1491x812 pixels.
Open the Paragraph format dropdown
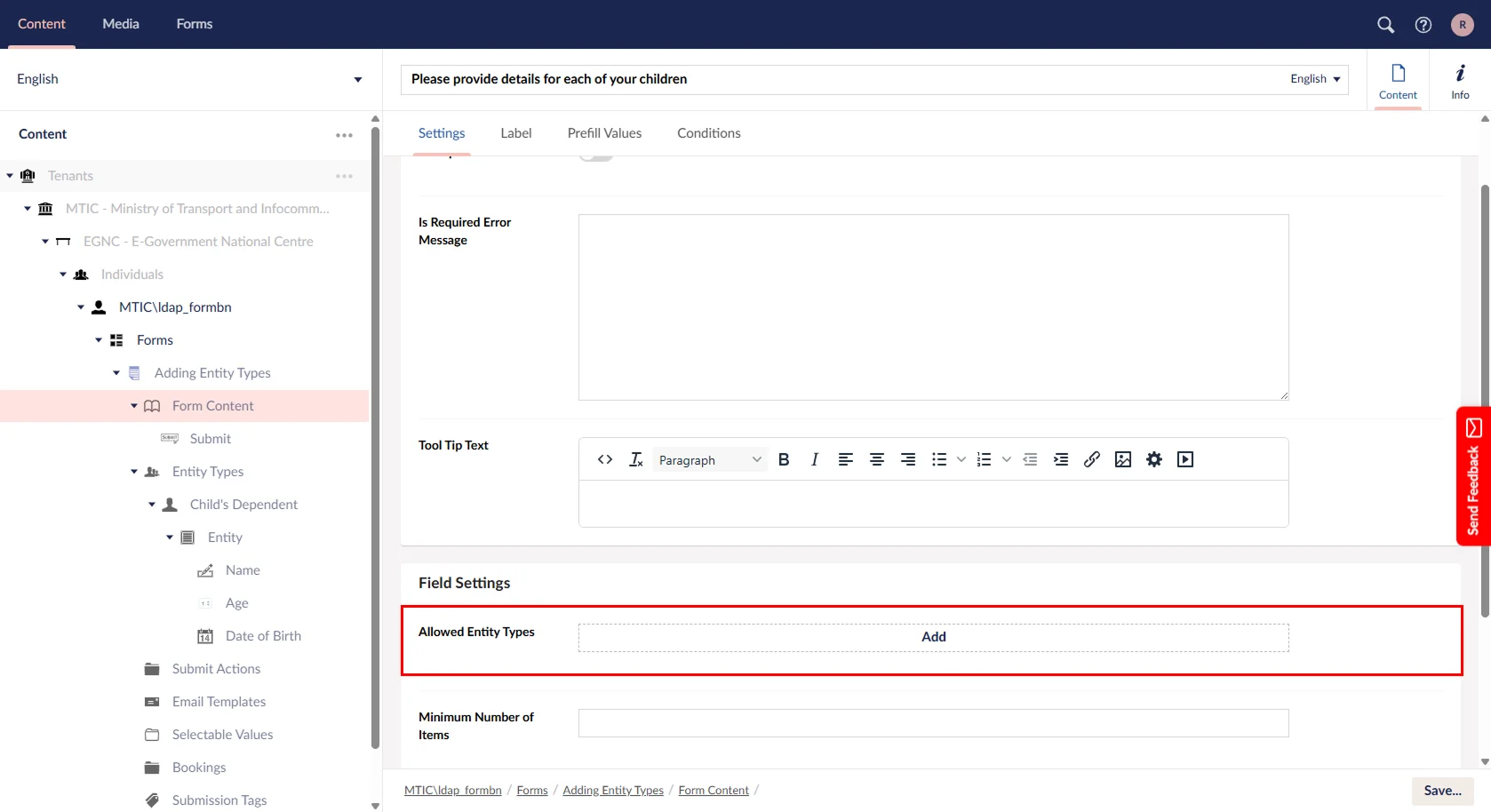tap(709, 459)
